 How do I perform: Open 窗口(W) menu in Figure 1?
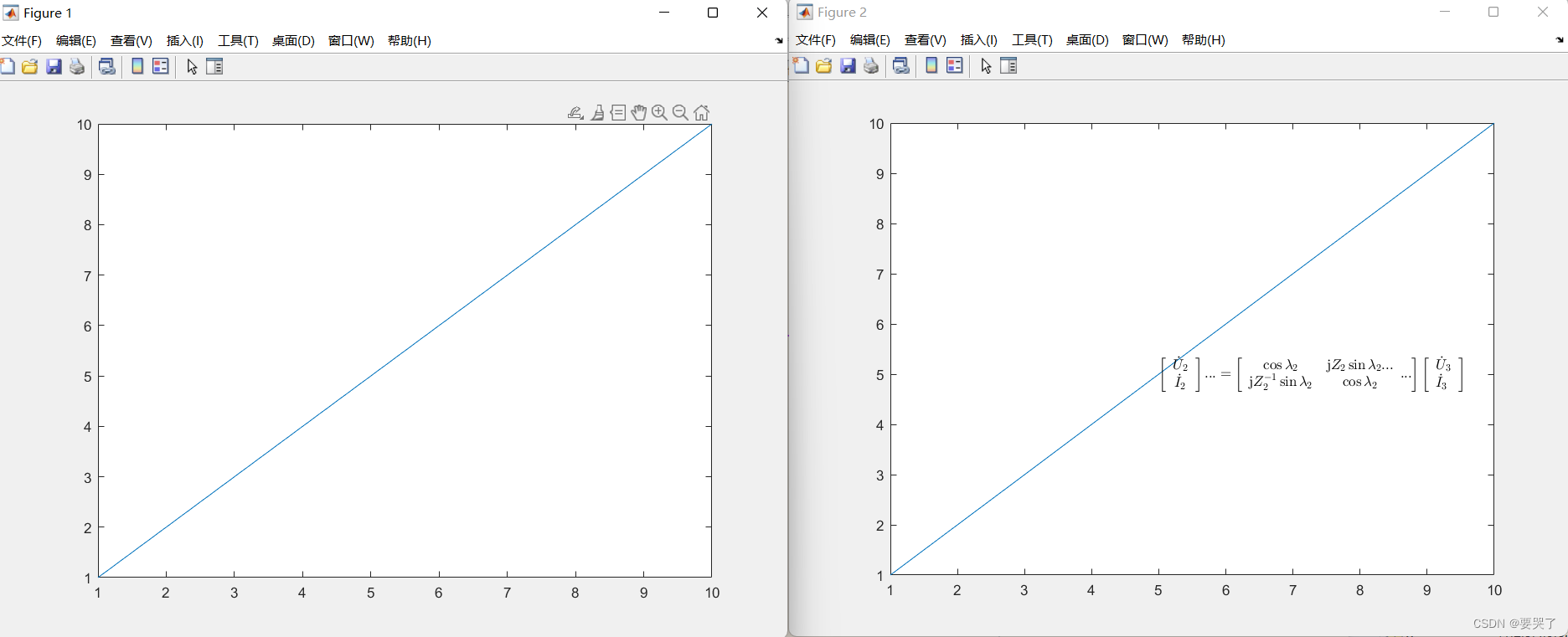[x=351, y=41]
